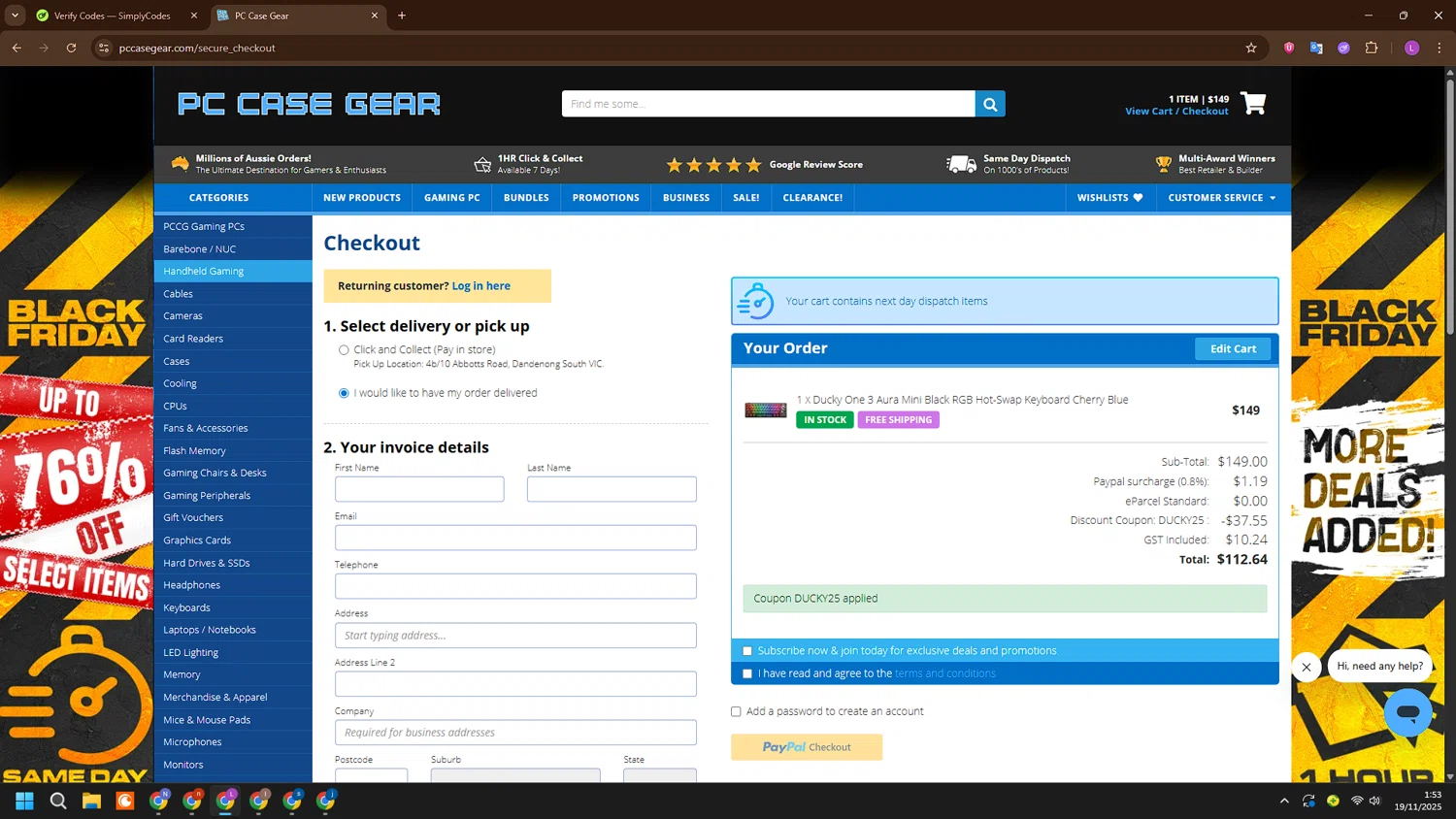The image size is (1456, 819).
Task: Reload the checkout page
Action: tap(71, 48)
